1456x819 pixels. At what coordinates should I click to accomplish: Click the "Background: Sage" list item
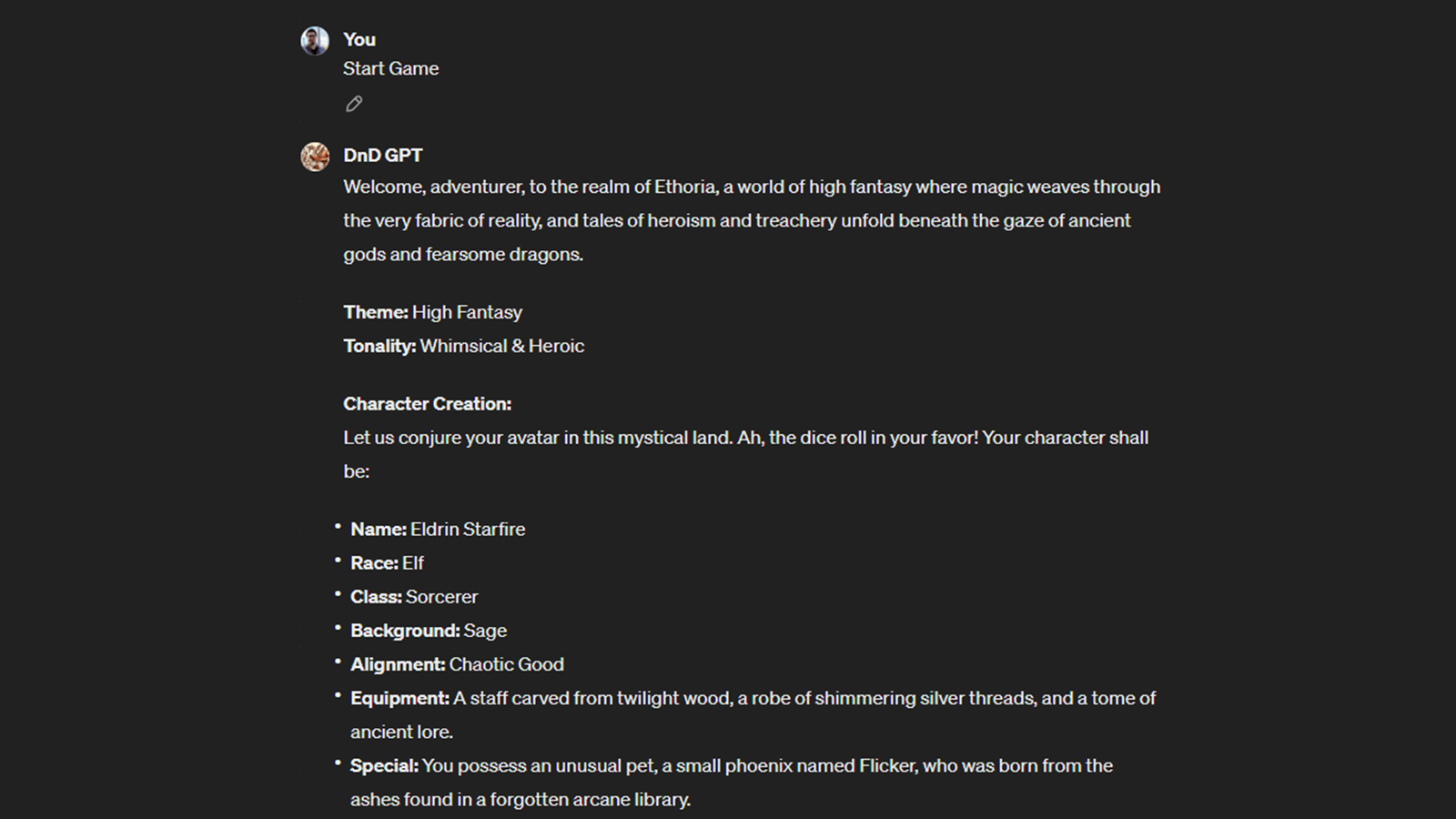pyautogui.click(x=429, y=630)
